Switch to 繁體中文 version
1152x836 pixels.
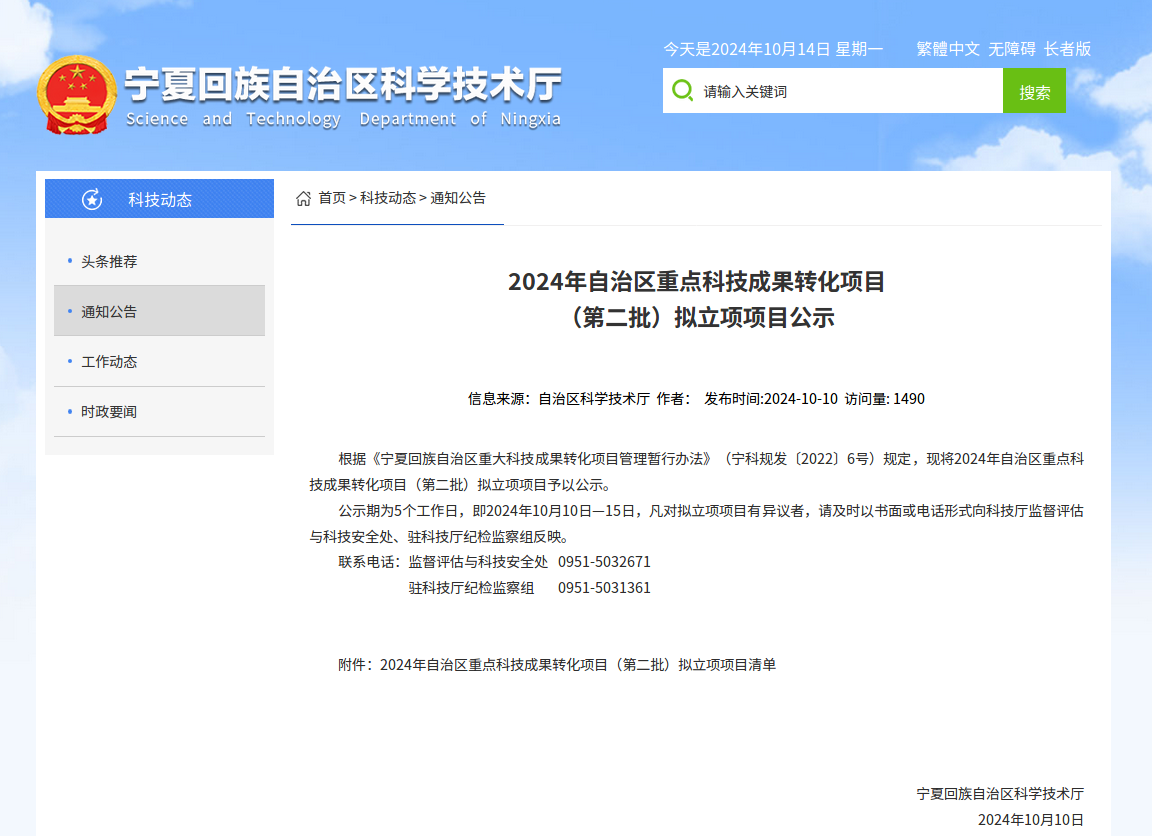click(948, 49)
